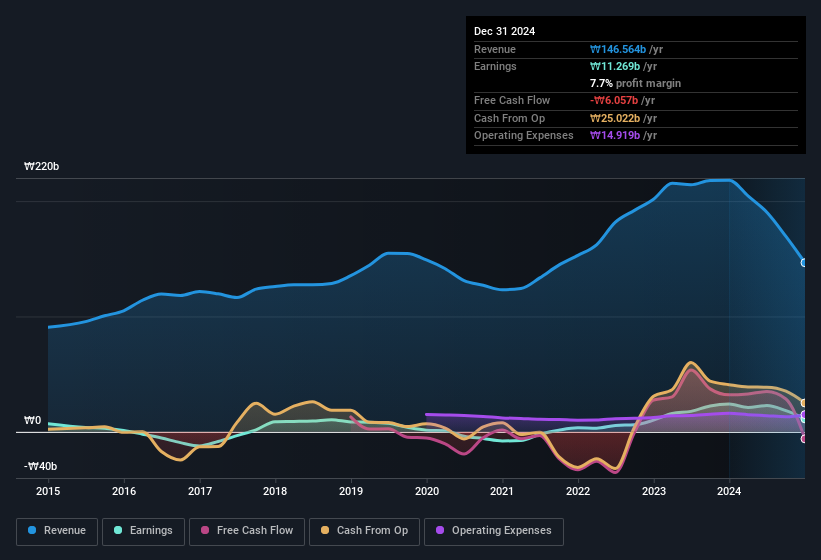Screen dimensions: 821x560
Task: Click the 2016 x-axis label
Action: (124, 491)
